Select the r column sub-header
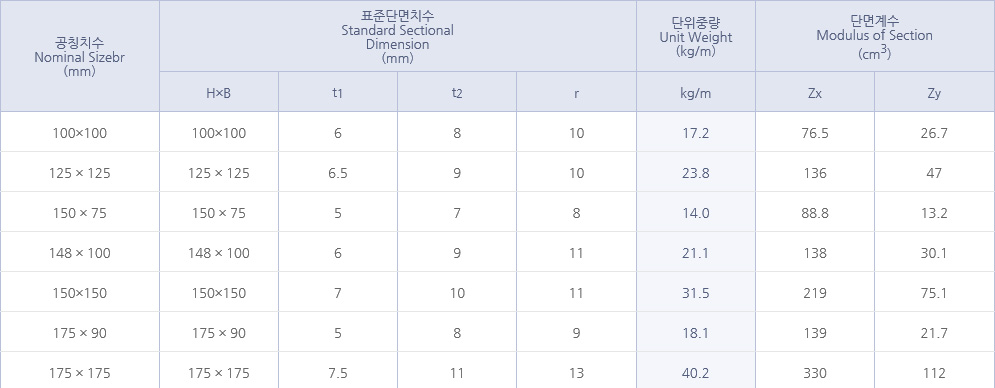 pyautogui.click(x=576, y=92)
